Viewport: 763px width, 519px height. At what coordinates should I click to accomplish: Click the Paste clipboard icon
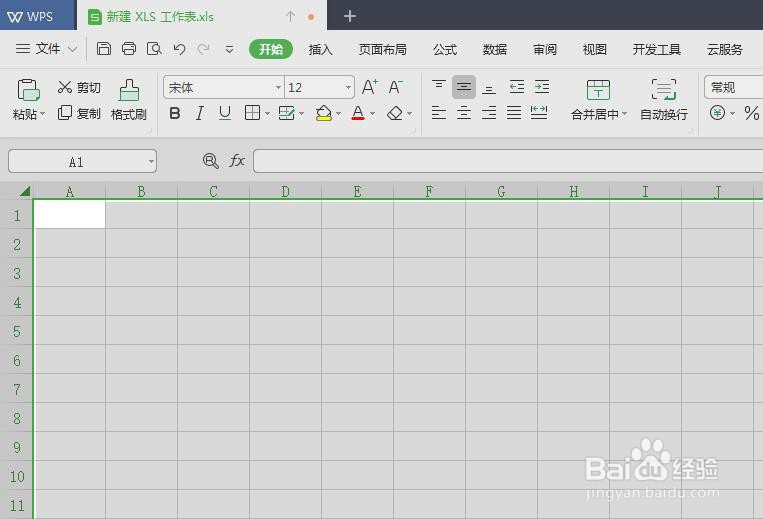coord(28,90)
